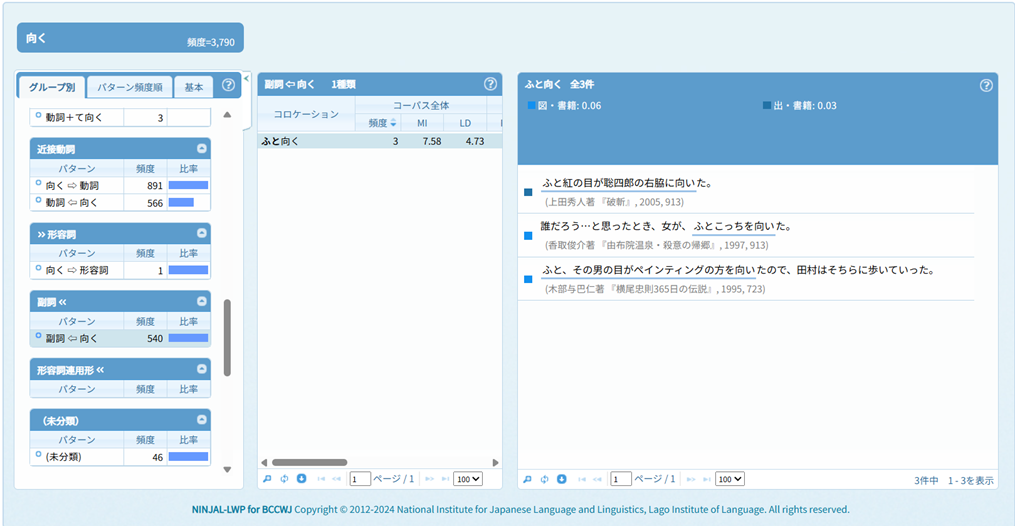
Task: Click search icon in examples panel footer
Action: (x=527, y=479)
